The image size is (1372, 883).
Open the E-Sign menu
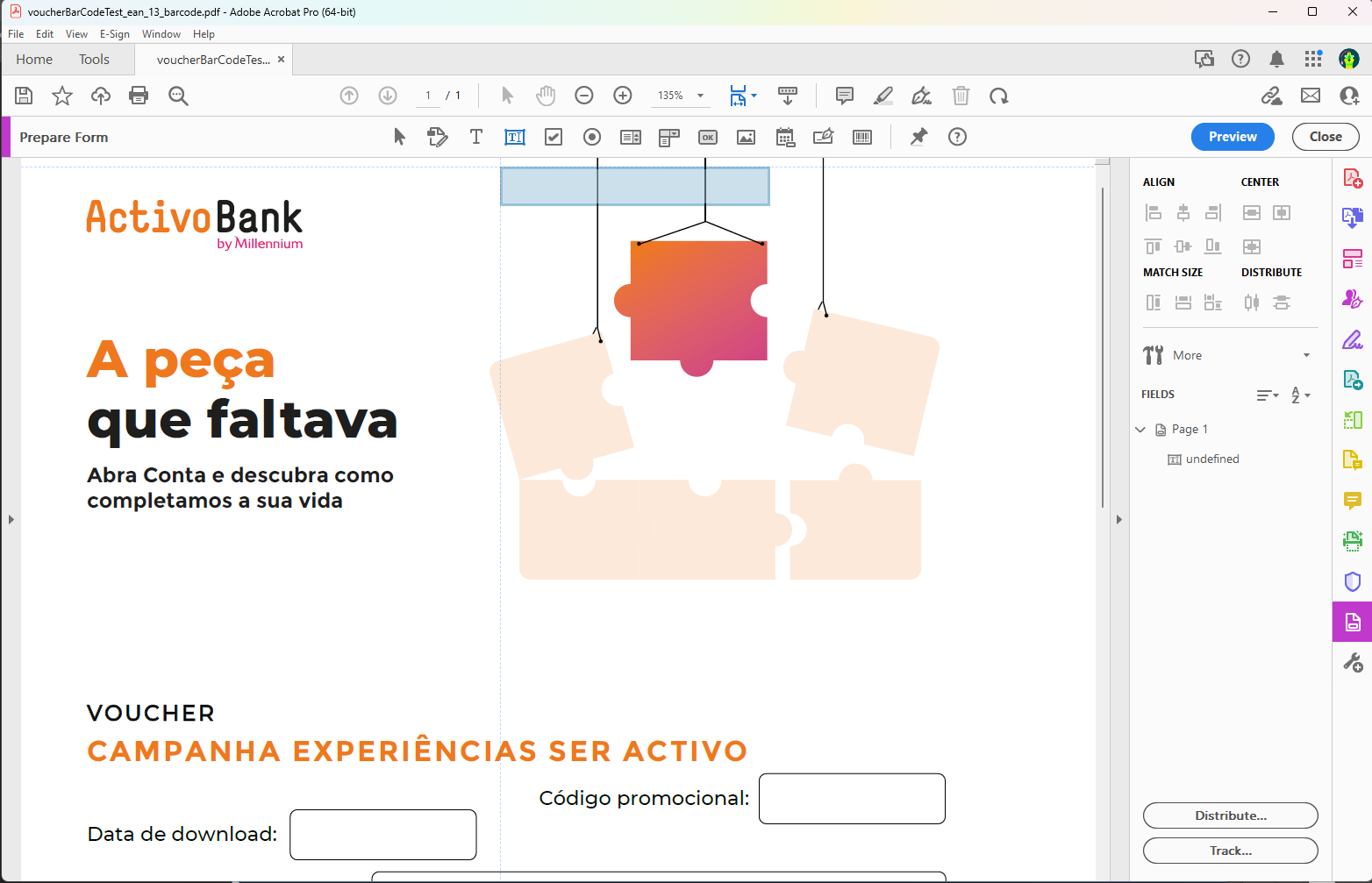point(114,34)
